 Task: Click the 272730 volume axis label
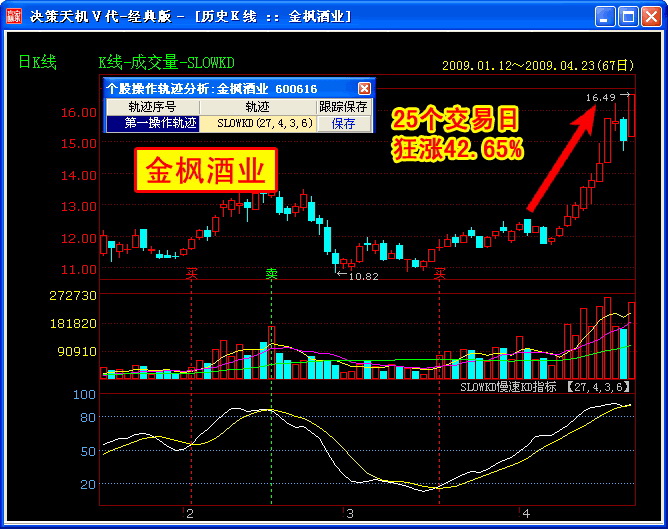(x=73, y=296)
